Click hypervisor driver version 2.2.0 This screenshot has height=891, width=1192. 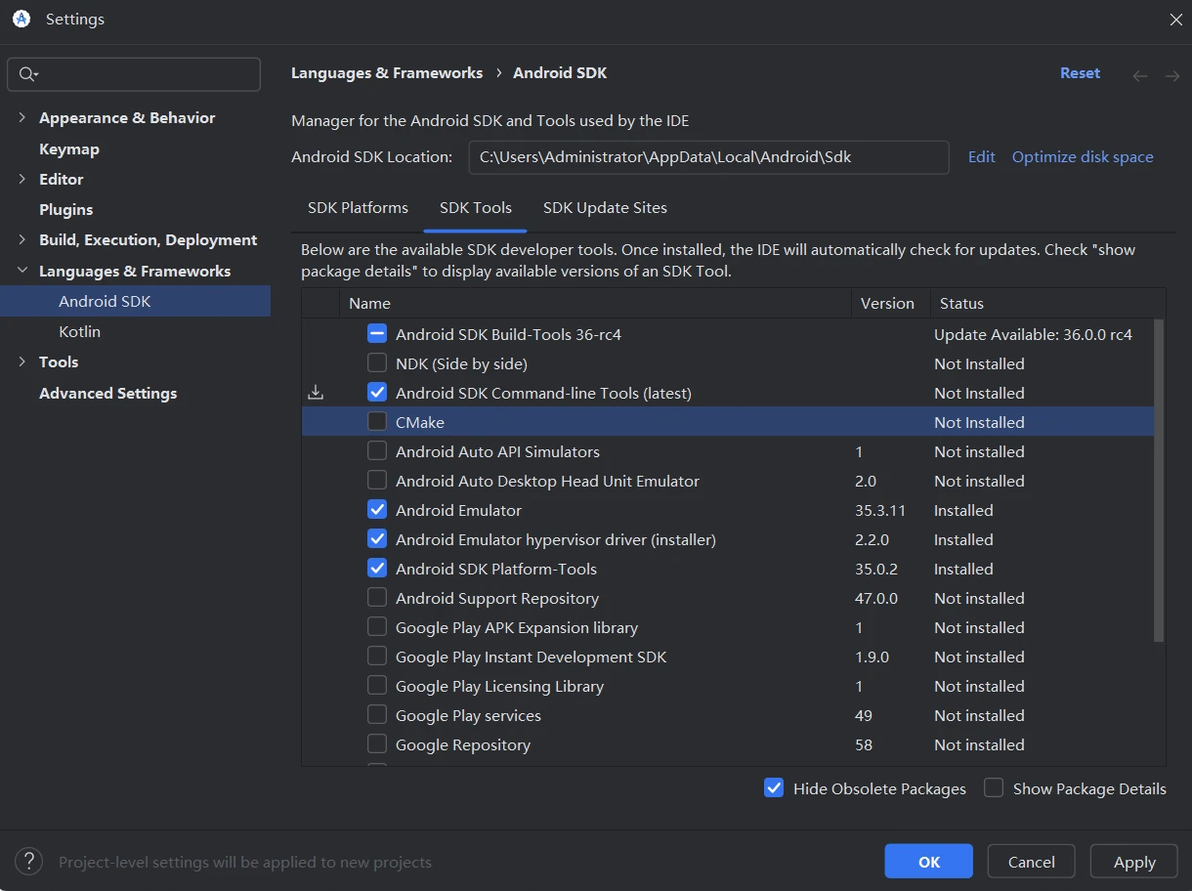click(871, 540)
